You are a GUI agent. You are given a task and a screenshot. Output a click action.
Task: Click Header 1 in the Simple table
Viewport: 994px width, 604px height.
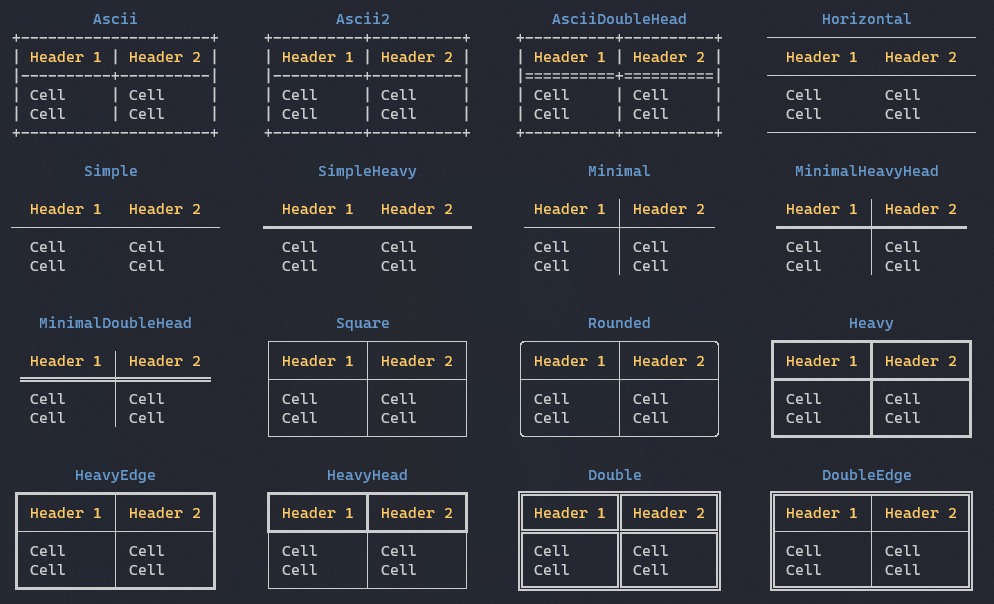(65, 209)
